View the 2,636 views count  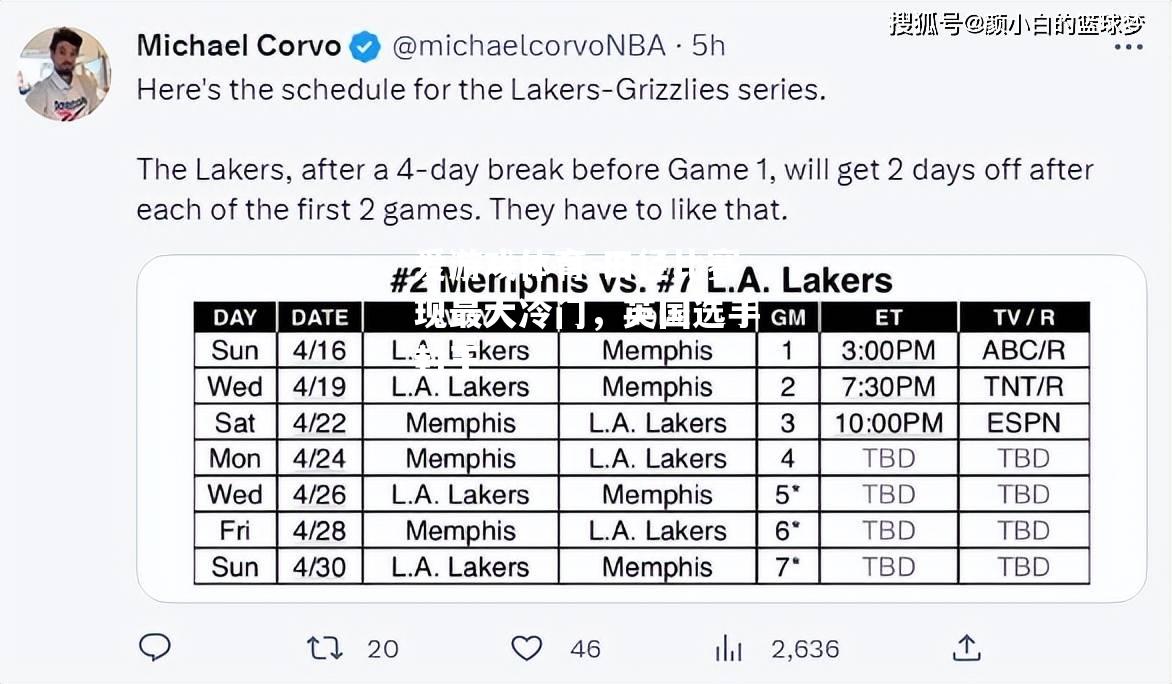805,648
